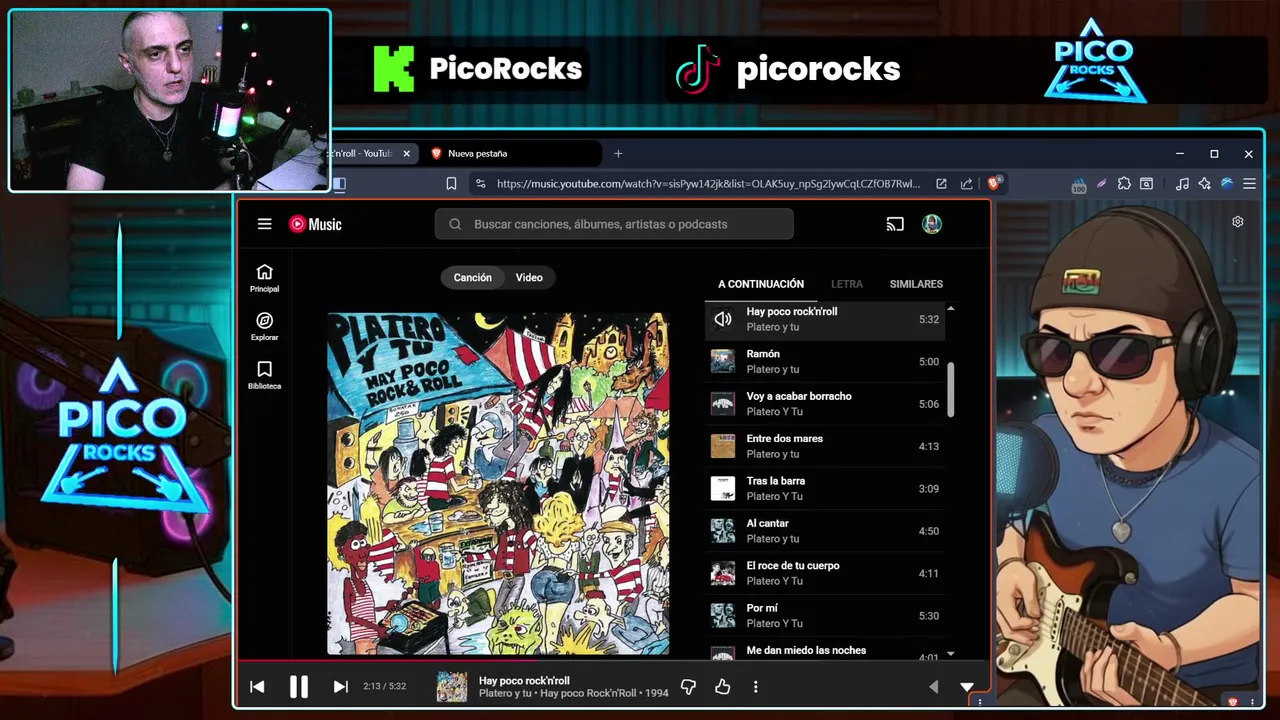The height and width of the screenshot is (720, 1280).
Task: Close the YouTube Music browser tab
Action: [406, 154]
